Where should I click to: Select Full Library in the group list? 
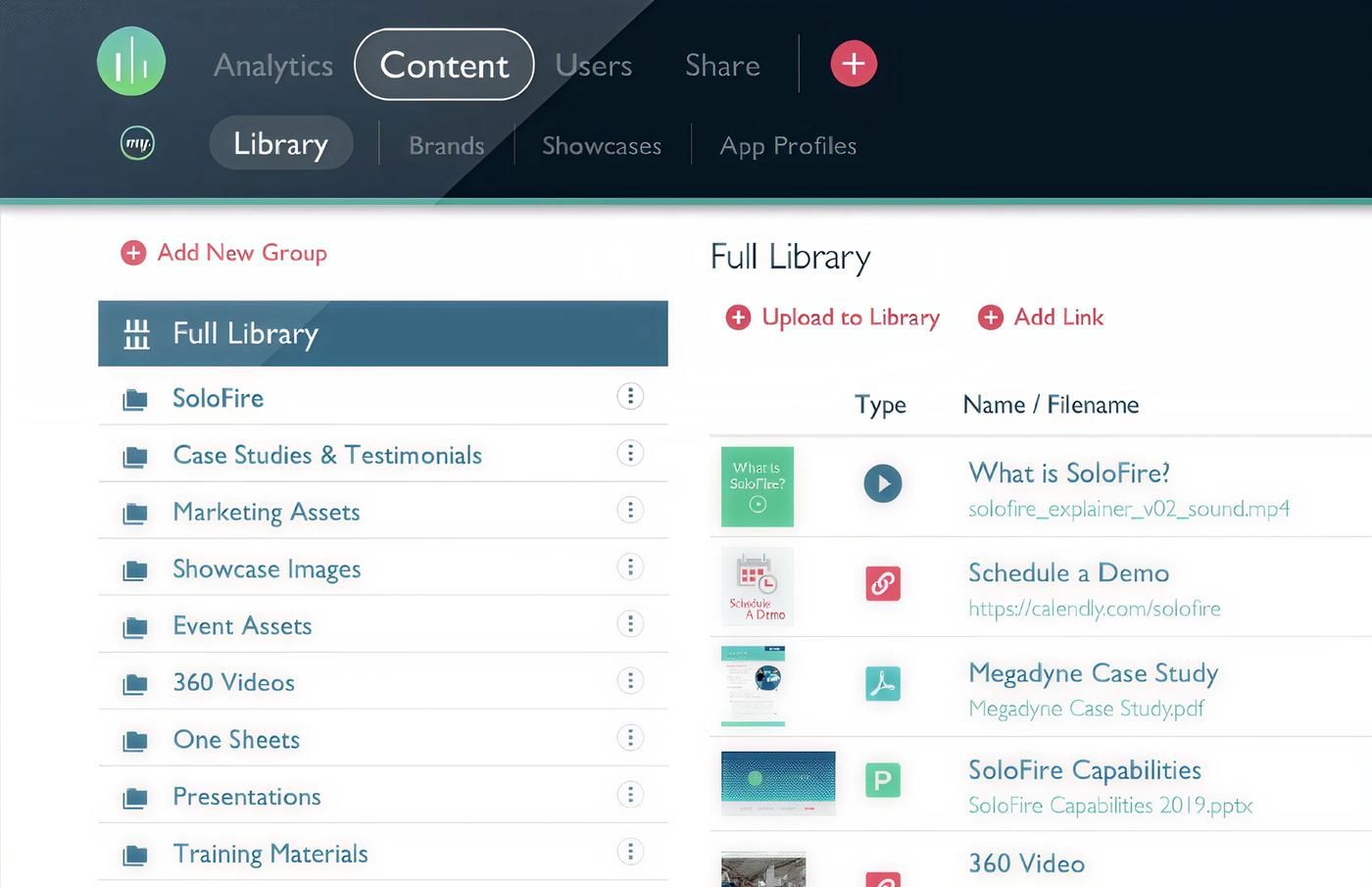tap(383, 333)
